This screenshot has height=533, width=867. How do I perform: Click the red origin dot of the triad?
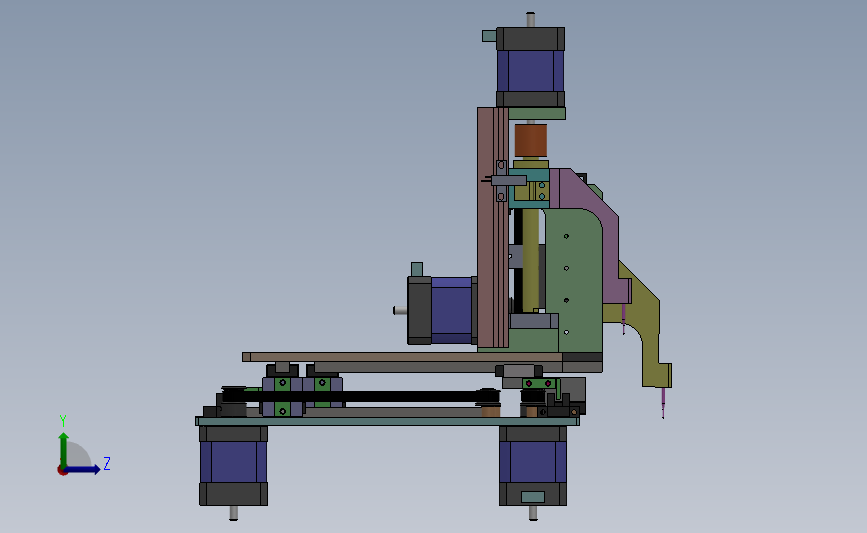coord(62,471)
